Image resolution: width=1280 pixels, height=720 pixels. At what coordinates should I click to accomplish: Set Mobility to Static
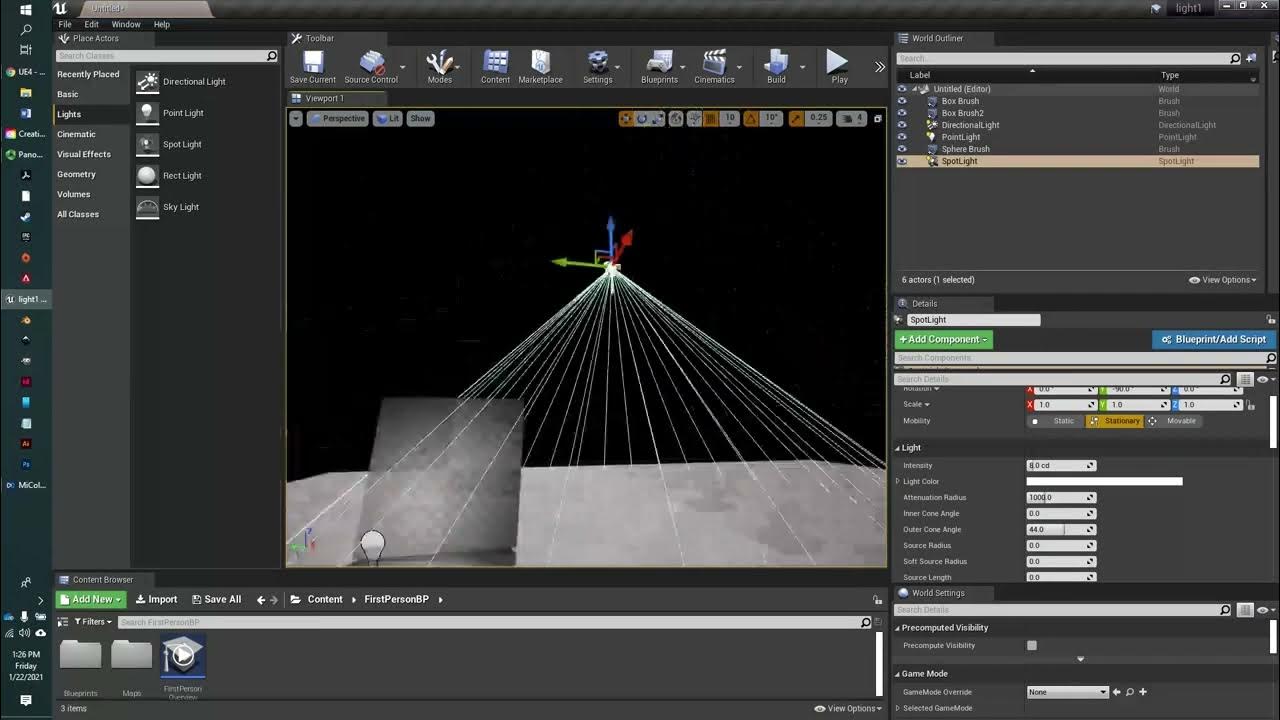[x=1055, y=421]
